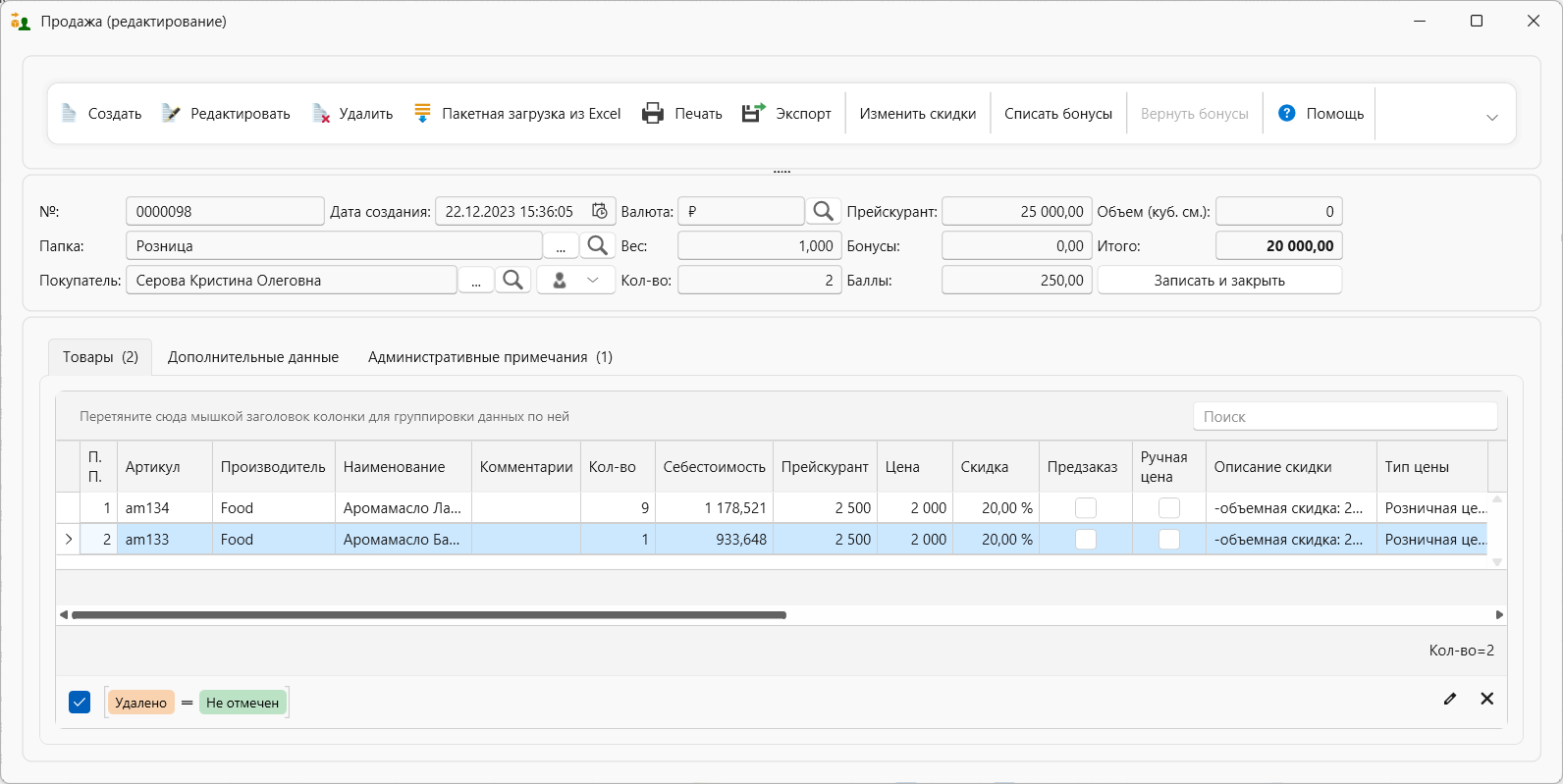Viewport: 1563px width, 784px height.
Task: Click the Вес field 1,000
Action: (x=759, y=245)
